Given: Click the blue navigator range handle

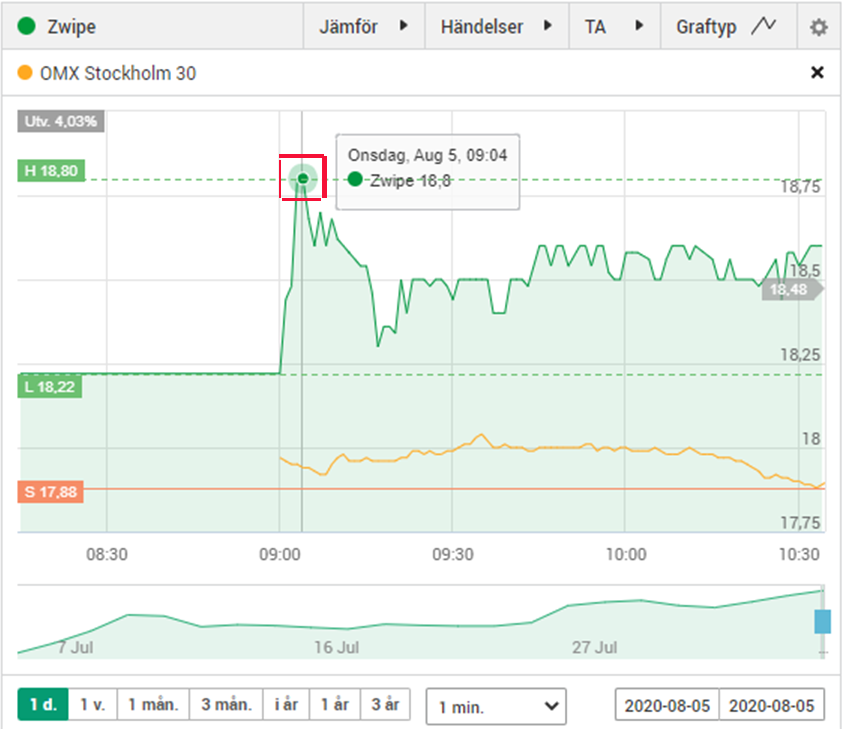Looking at the screenshot, I should point(823,621).
